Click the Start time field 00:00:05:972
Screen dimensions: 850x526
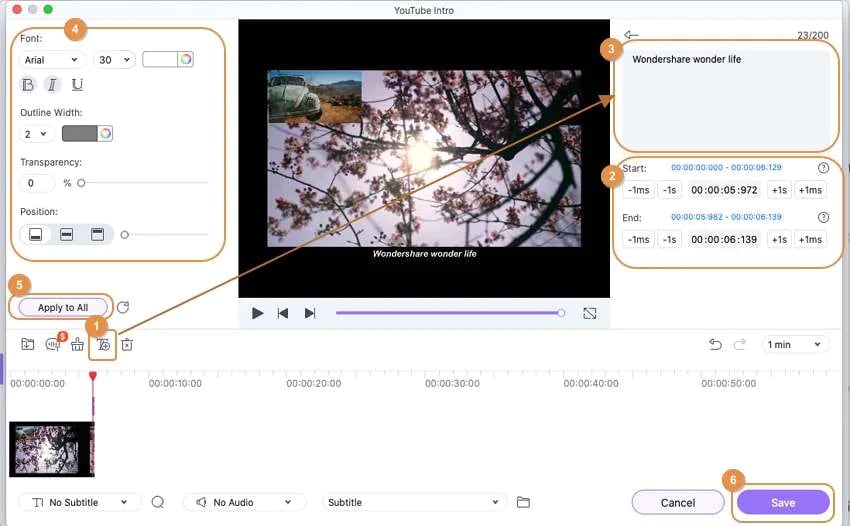724,190
